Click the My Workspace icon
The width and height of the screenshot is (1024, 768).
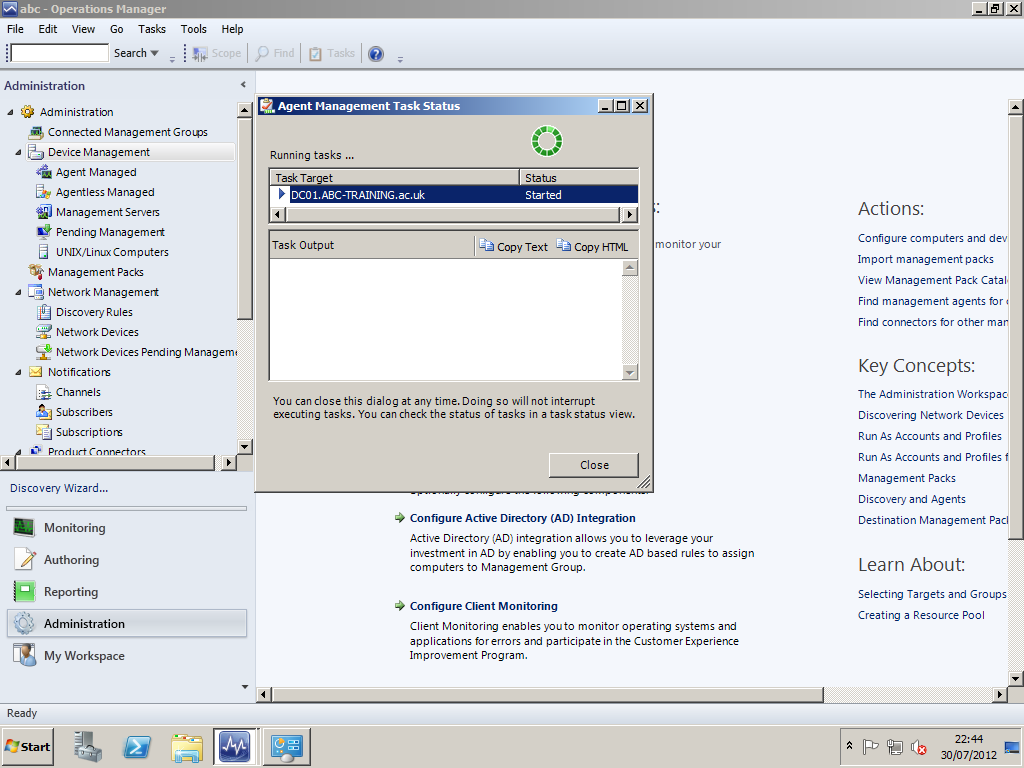point(24,656)
